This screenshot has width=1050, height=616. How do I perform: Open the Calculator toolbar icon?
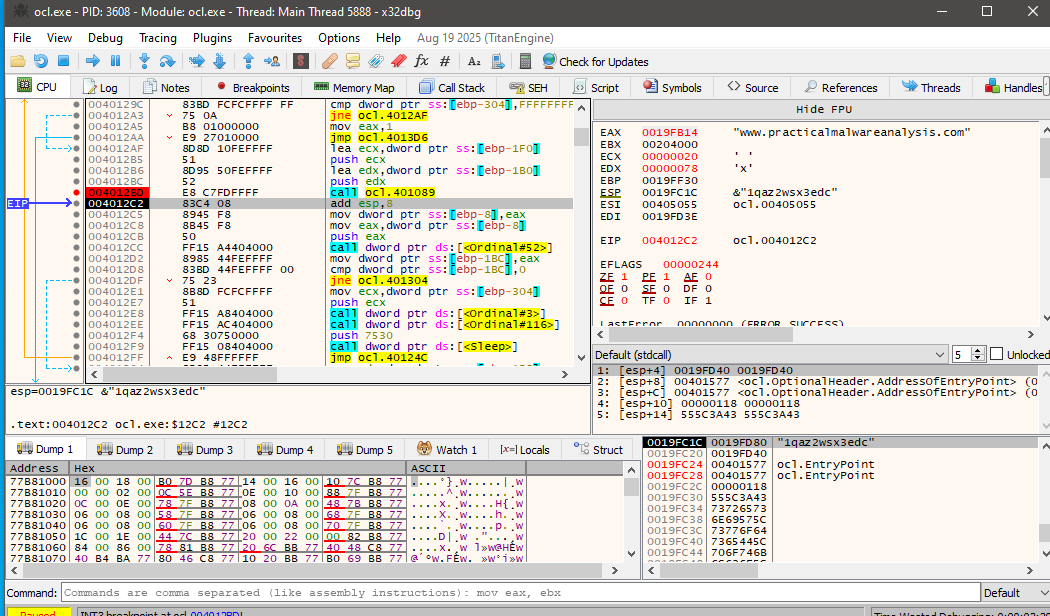click(525, 61)
